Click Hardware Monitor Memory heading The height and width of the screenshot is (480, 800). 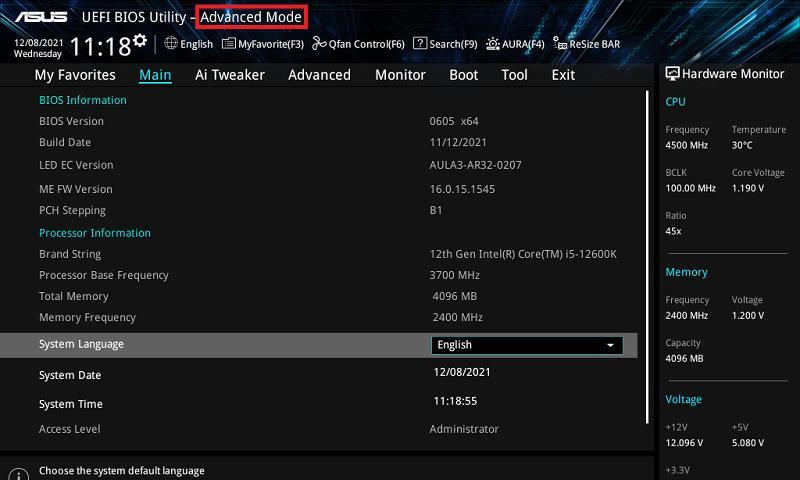click(x=686, y=272)
